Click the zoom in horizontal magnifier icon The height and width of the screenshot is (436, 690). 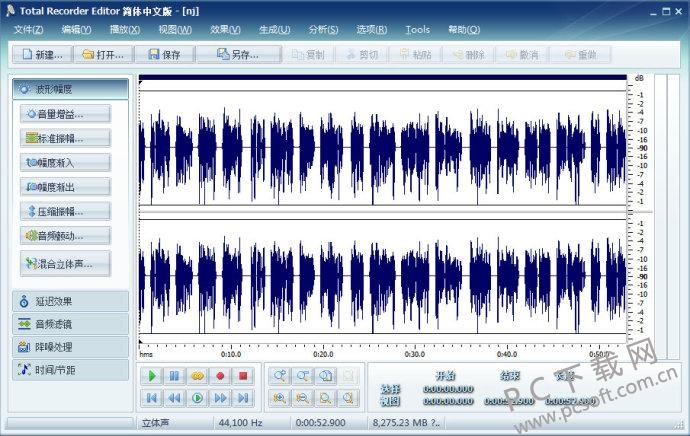(x=279, y=398)
